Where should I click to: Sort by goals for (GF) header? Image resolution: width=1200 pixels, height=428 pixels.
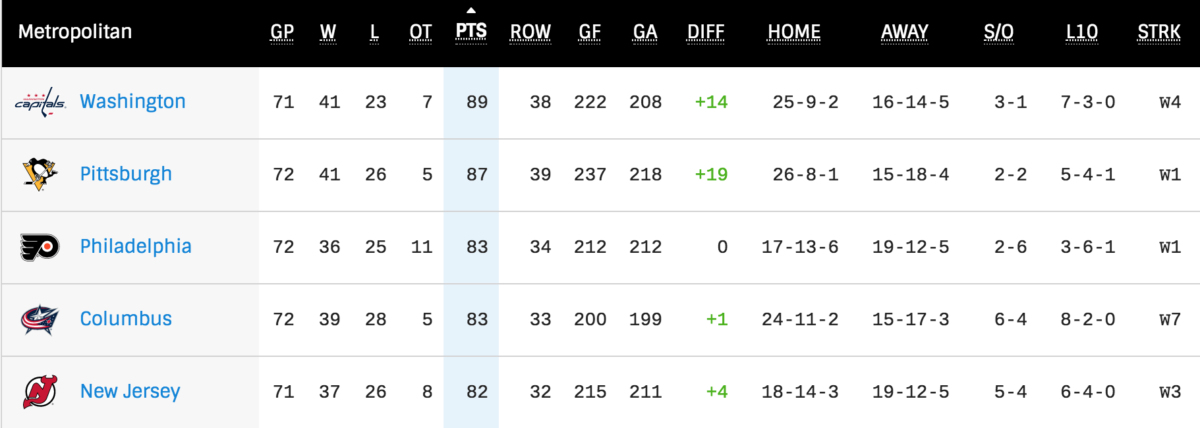[x=590, y=32]
